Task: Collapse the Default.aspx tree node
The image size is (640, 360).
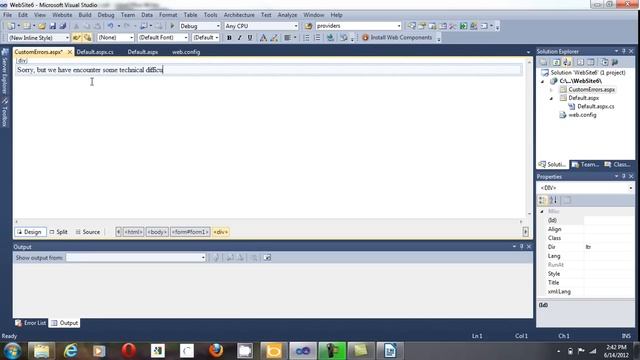Action: 551,98
